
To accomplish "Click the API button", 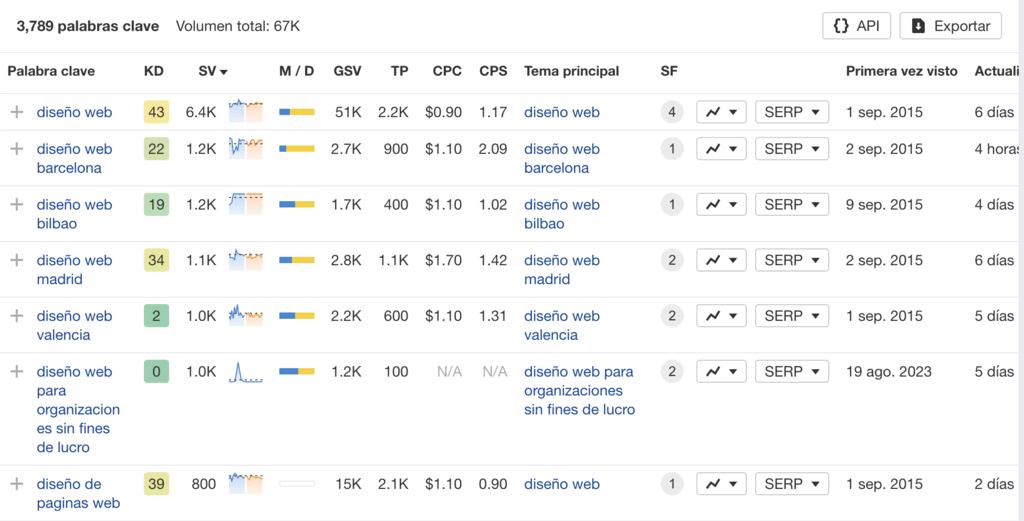I will [x=856, y=26].
